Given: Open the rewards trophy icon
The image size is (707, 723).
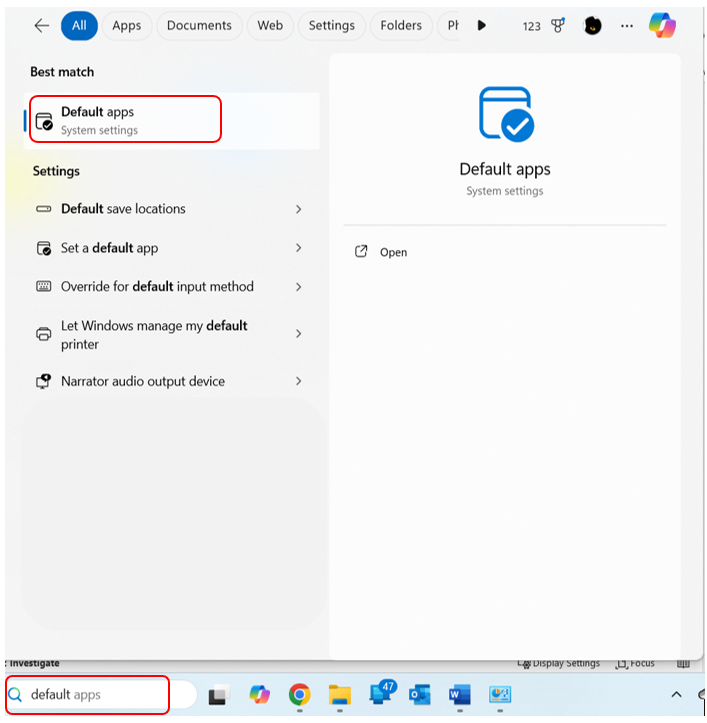Looking at the screenshot, I should point(558,25).
